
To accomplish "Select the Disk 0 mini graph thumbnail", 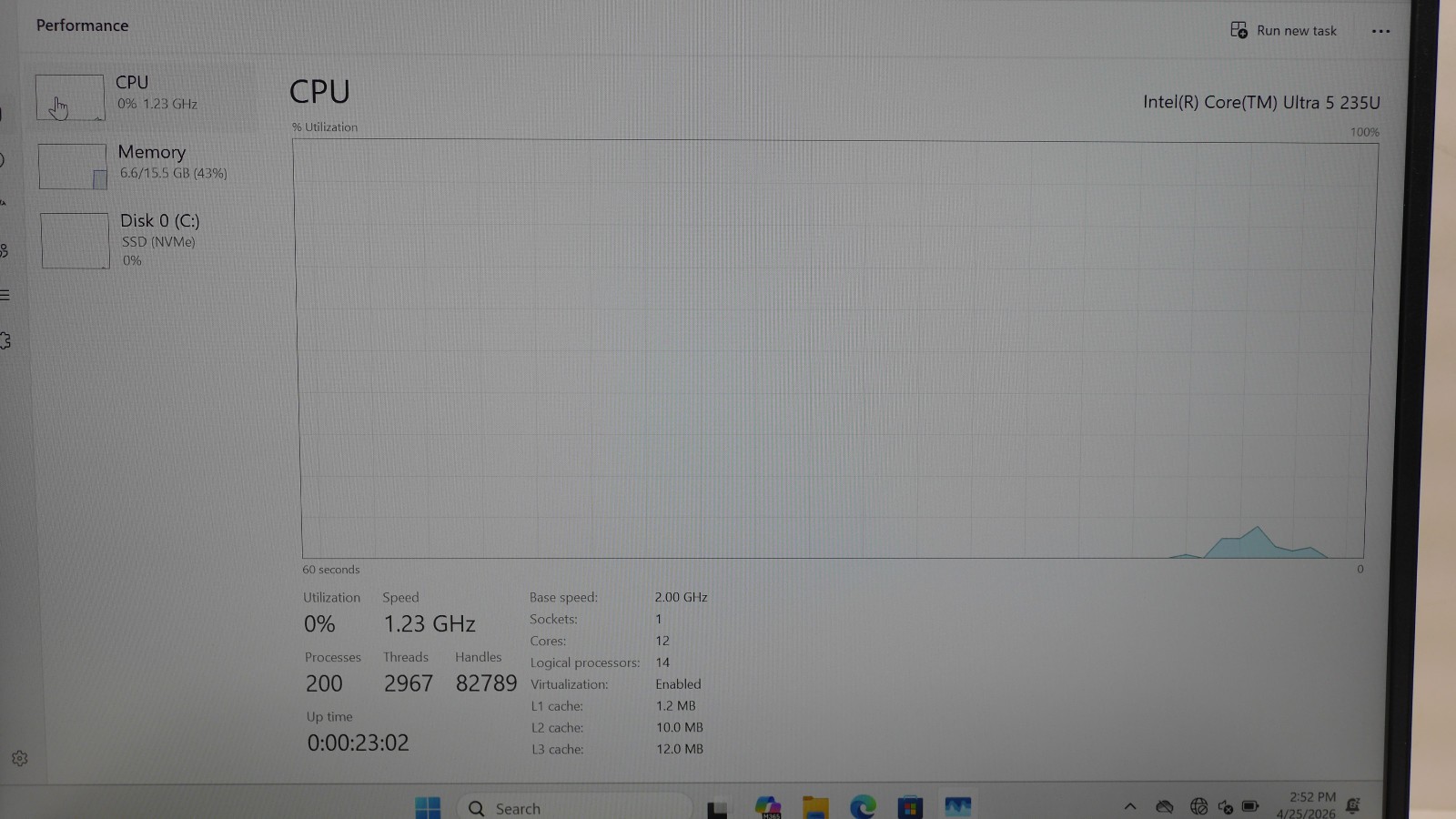I will pyautogui.click(x=75, y=240).
